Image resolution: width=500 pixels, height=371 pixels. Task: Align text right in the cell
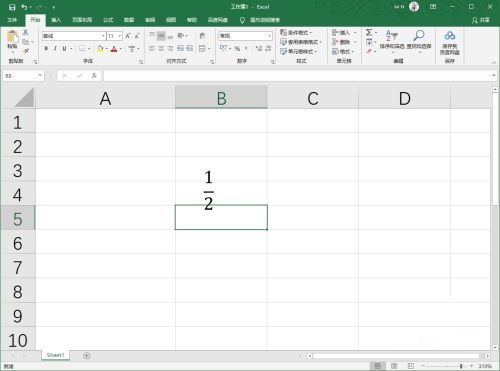[x=170, y=49]
